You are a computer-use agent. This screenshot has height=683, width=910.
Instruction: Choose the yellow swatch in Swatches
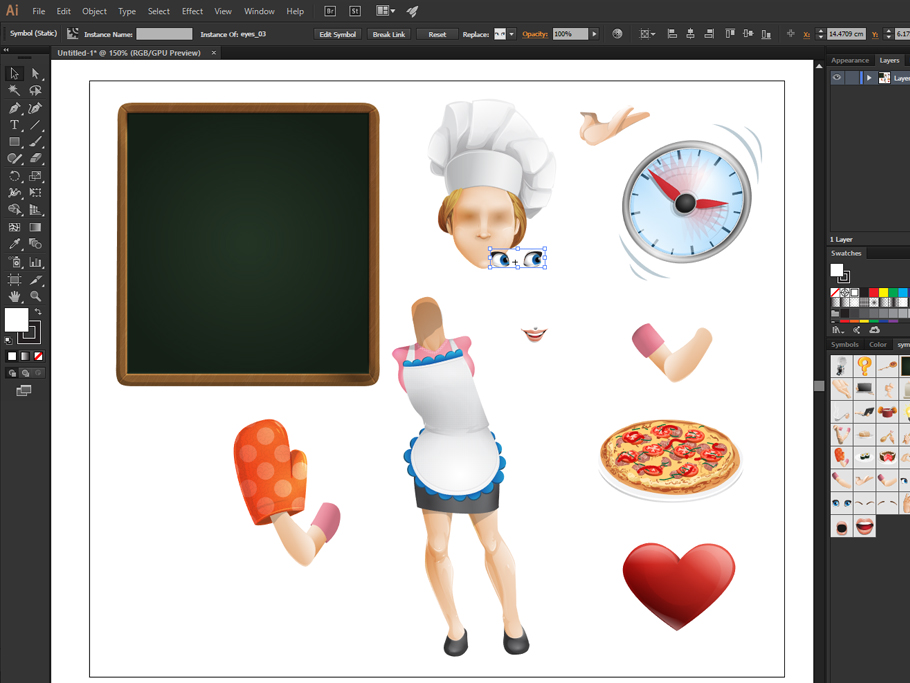883,293
